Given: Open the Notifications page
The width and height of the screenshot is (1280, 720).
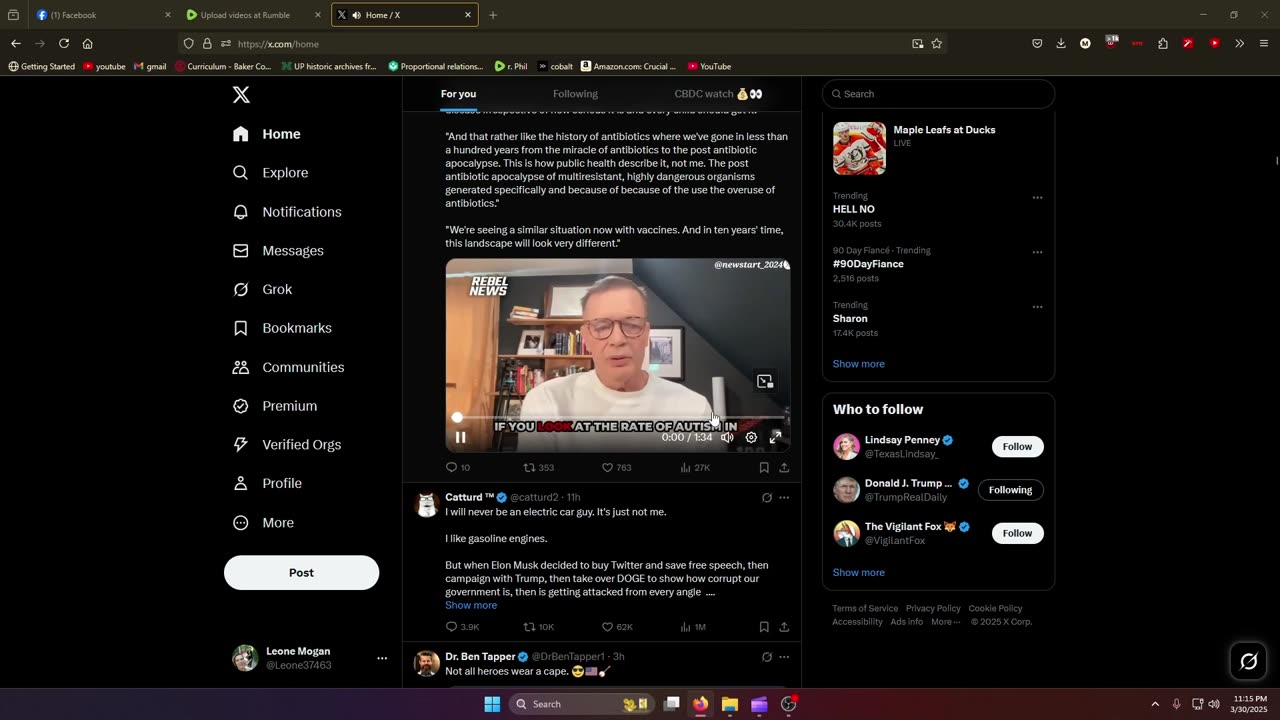Looking at the screenshot, I should pyautogui.click(x=287, y=212).
